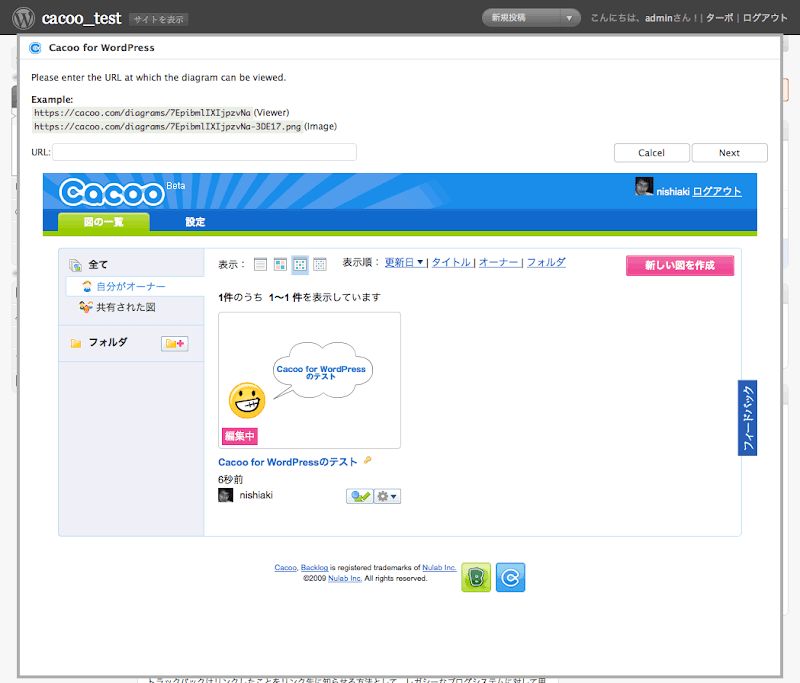
Task: Click the blue Cacoo logo in footer
Action: tap(510, 577)
